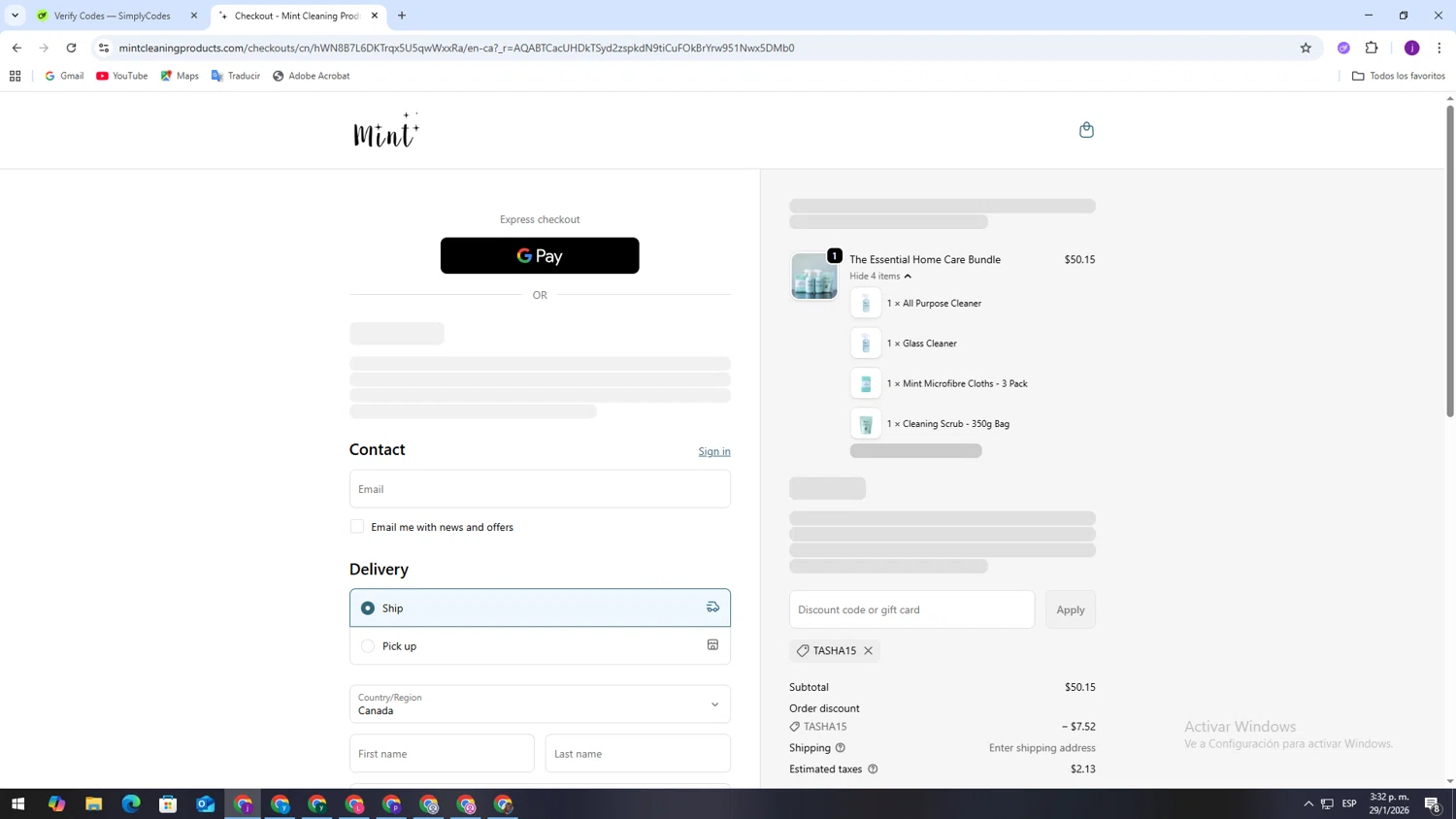Show hidden system tray icons
The height and width of the screenshot is (819, 1456).
pyautogui.click(x=1308, y=804)
